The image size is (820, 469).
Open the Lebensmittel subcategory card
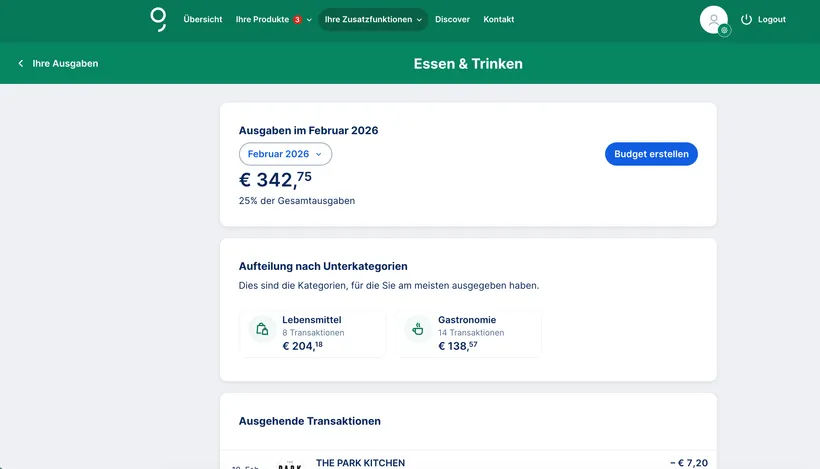tap(313, 333)
